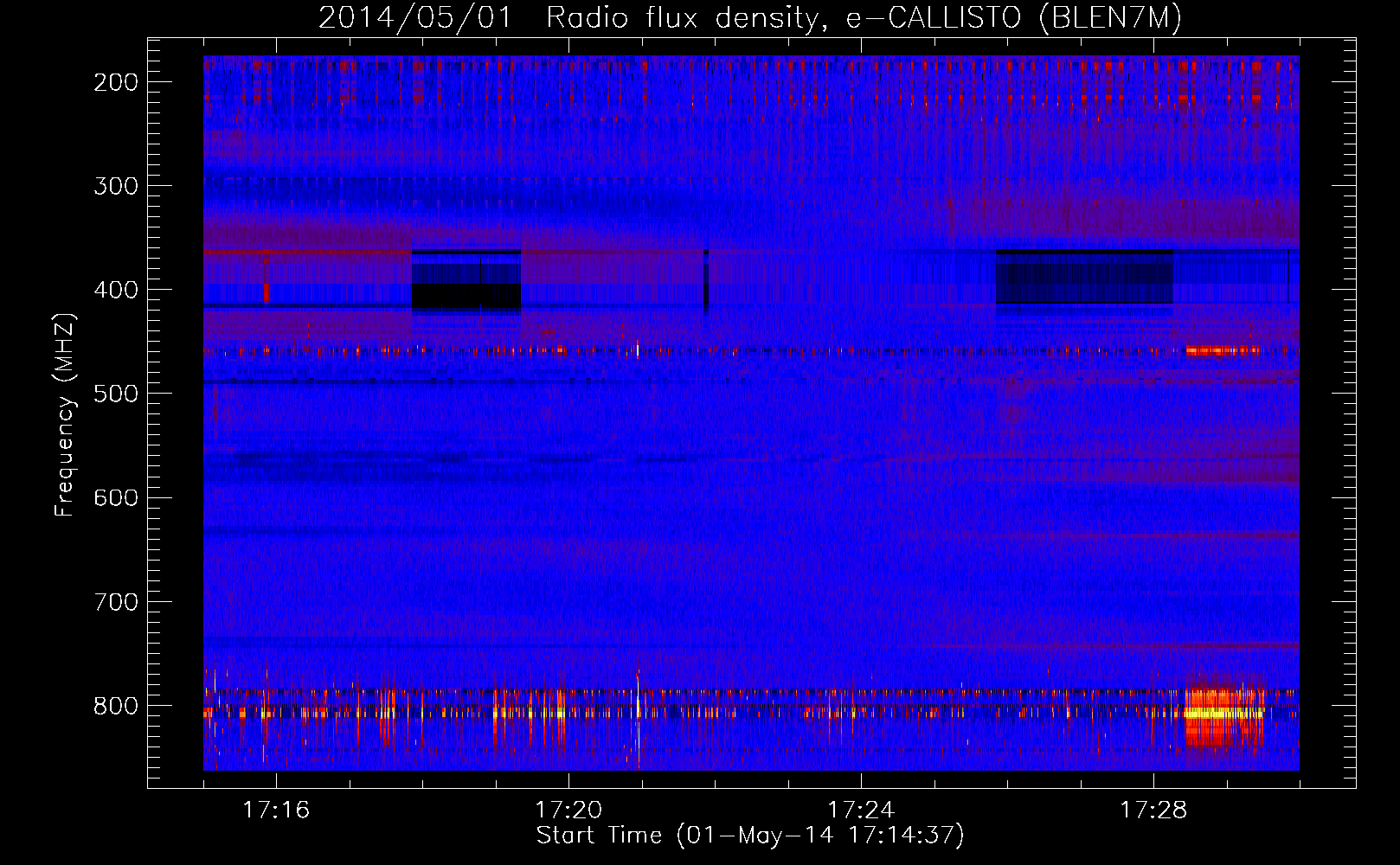Click the date '2014/05/01' in the title
Image resolution: width=1400 pixels, height=865 pixels.
coord(415,18)
